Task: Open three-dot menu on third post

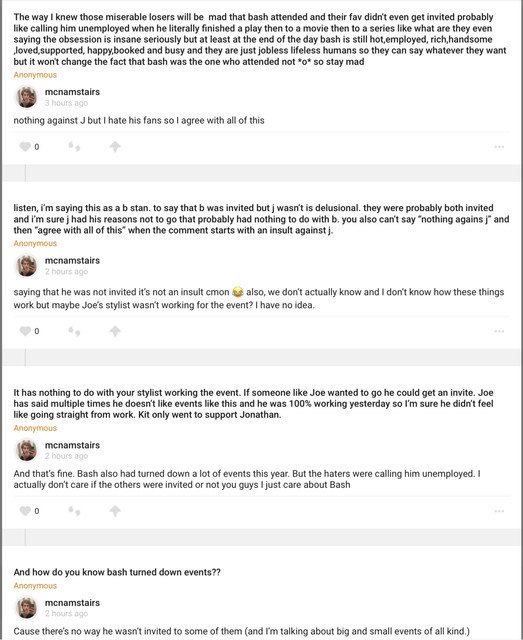Action: (499, 511)
